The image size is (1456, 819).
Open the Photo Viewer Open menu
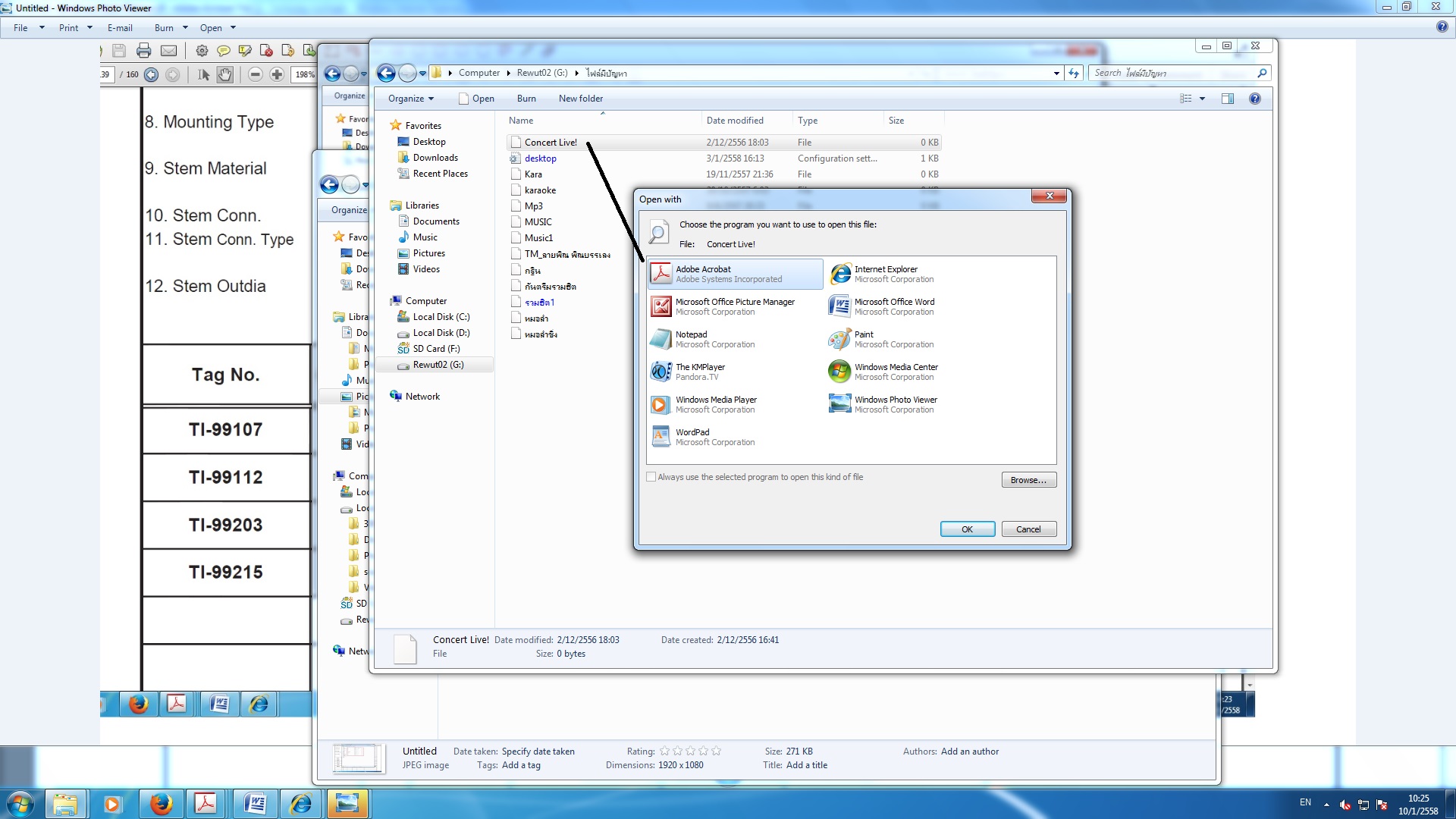click(x=217, y=28)
